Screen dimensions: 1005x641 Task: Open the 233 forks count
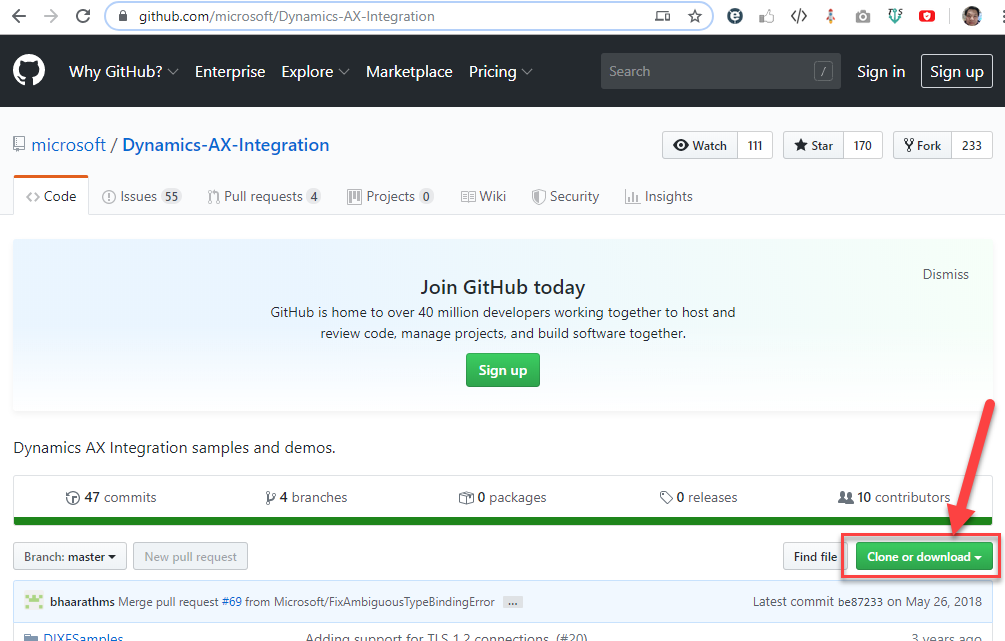[x=972, y=145]
